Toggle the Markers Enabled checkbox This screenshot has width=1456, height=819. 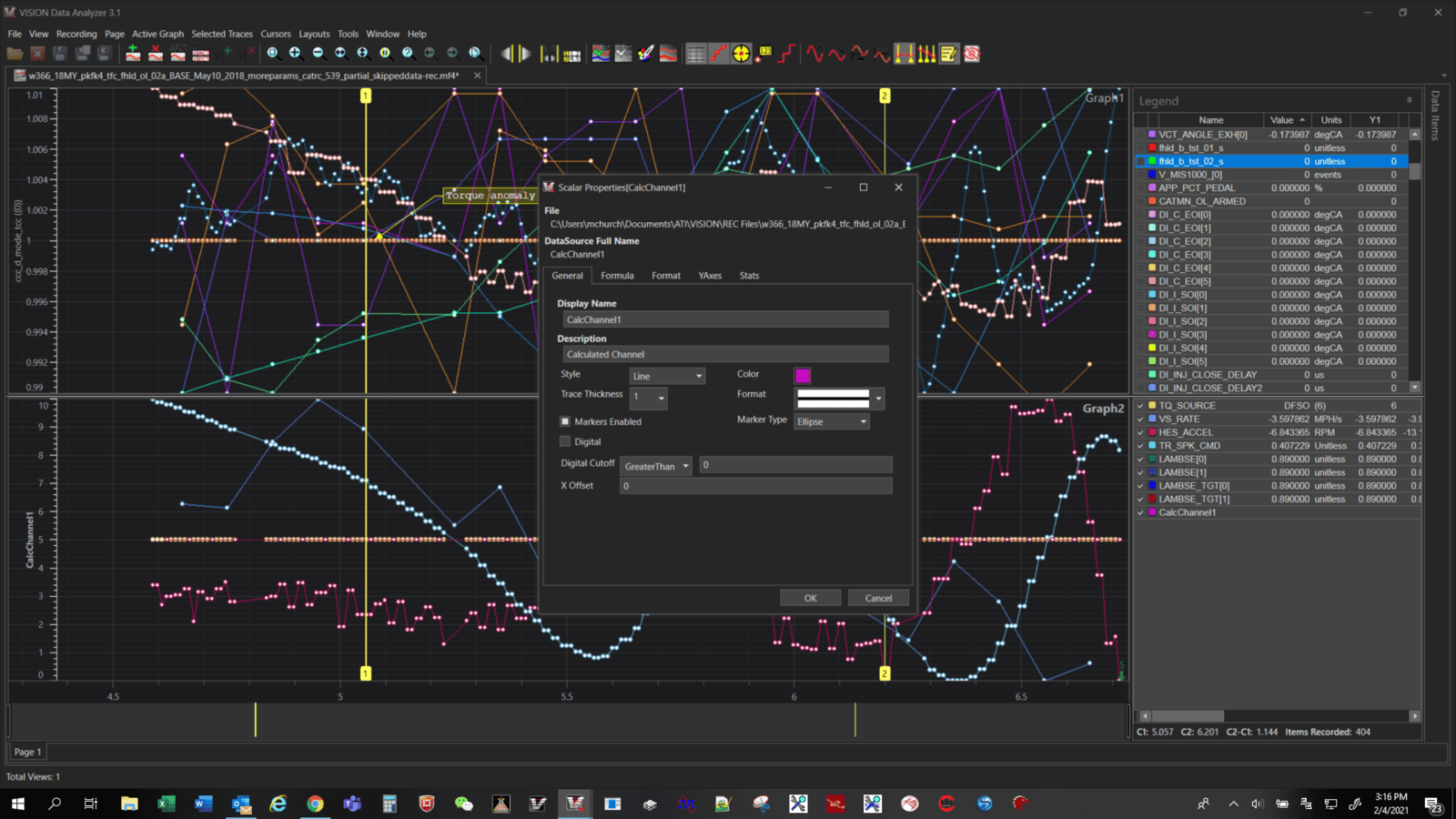(x=565, y=421)
